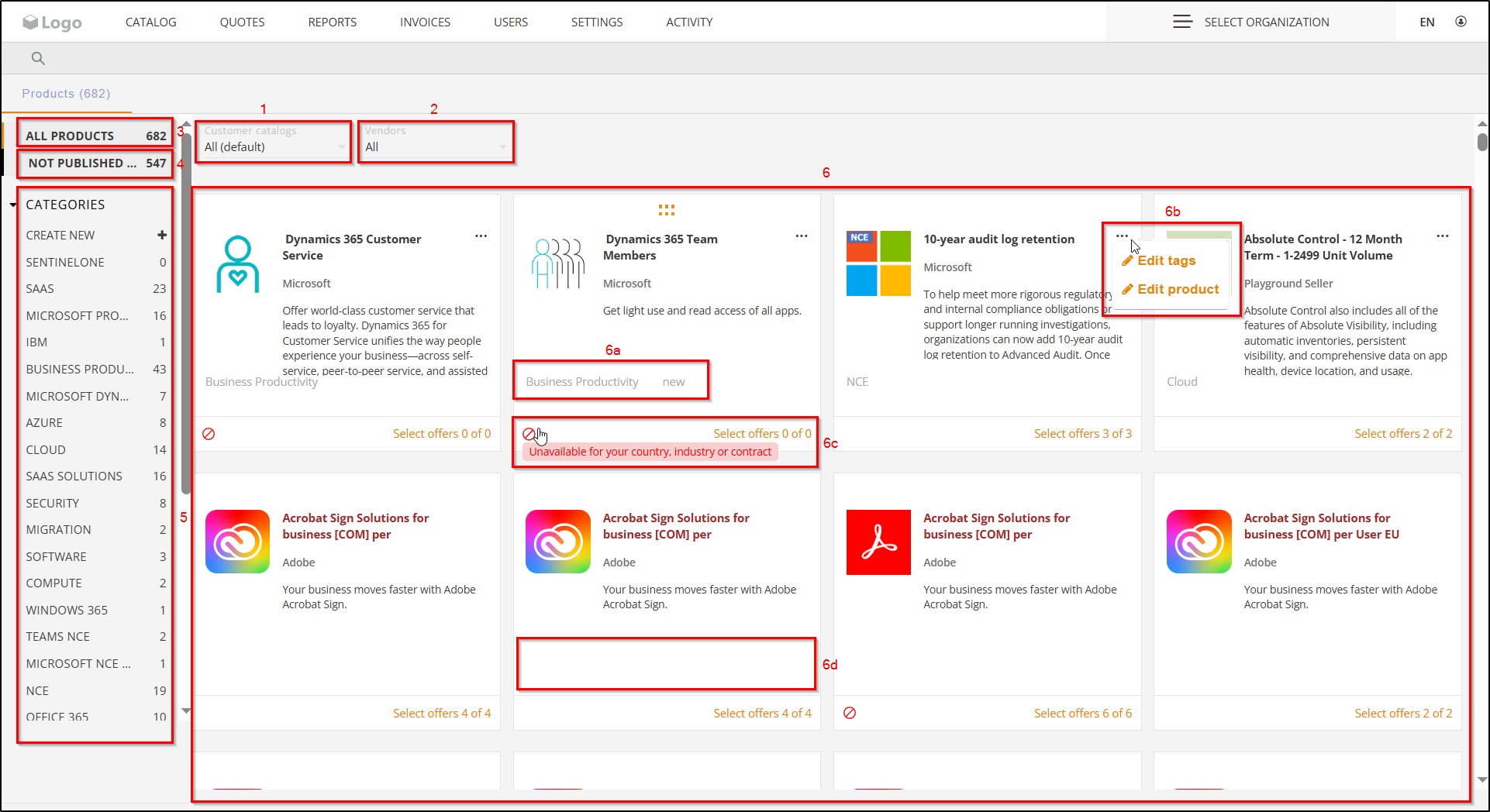Open the Users menu
The image size is (1490, 812).
click(x=511, y=22)
